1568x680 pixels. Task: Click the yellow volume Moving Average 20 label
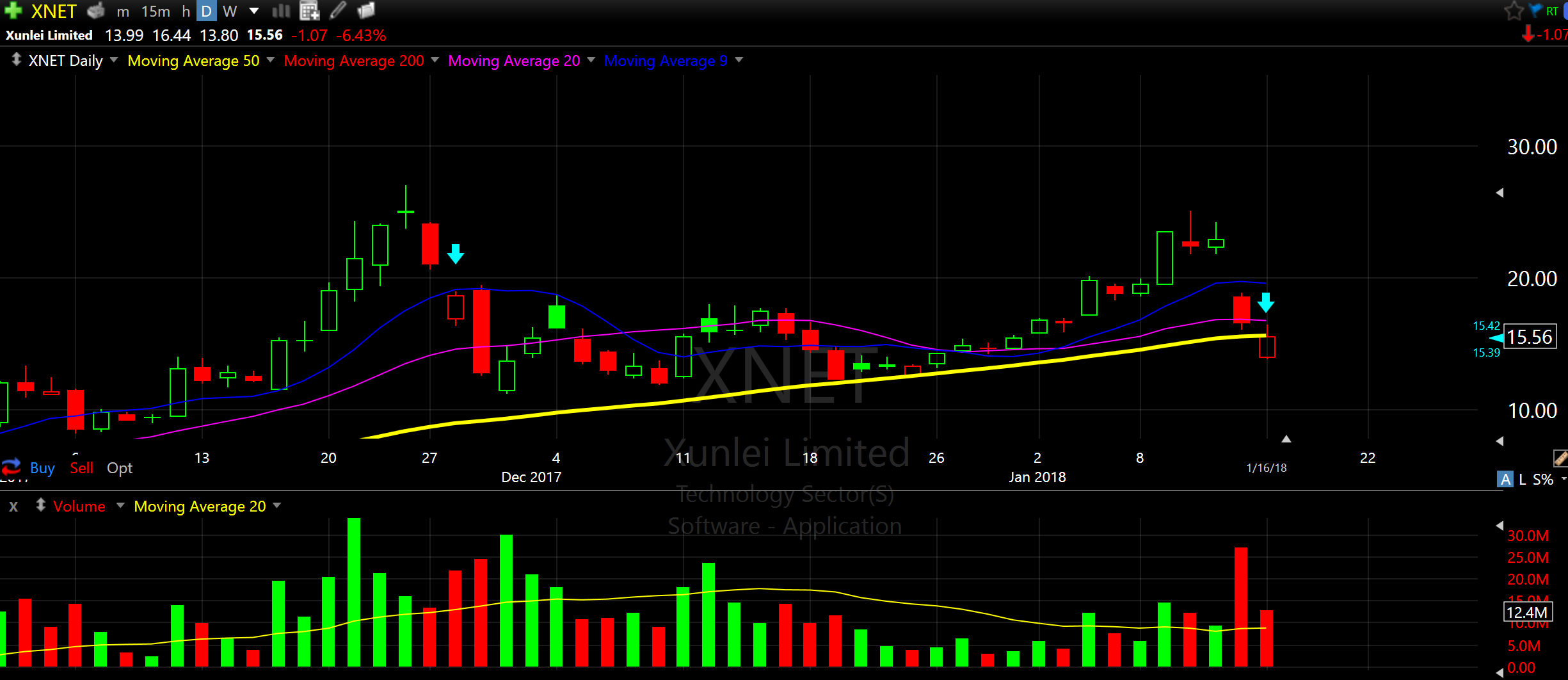200,506
